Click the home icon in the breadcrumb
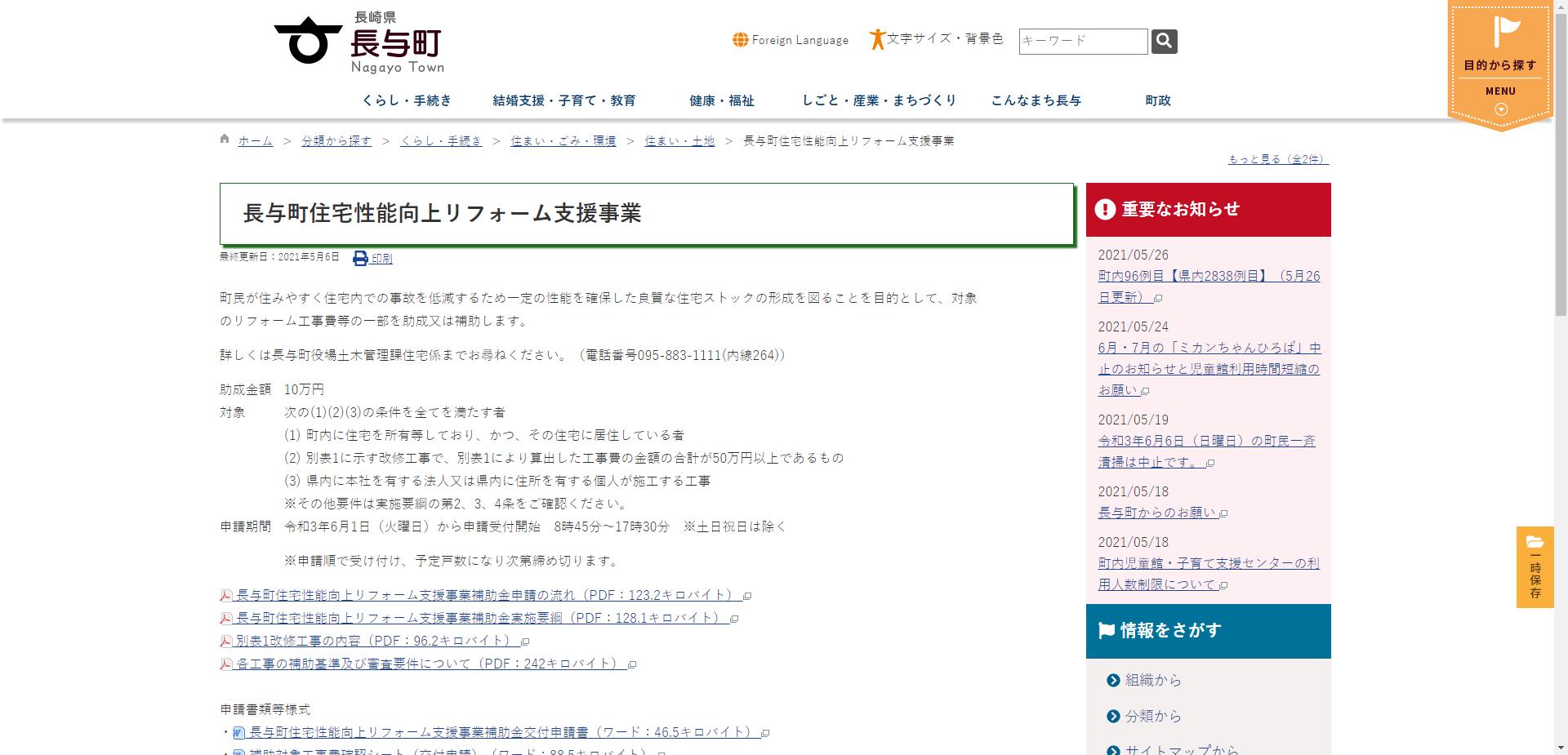The image size is (1568, 755). (224, 139)
